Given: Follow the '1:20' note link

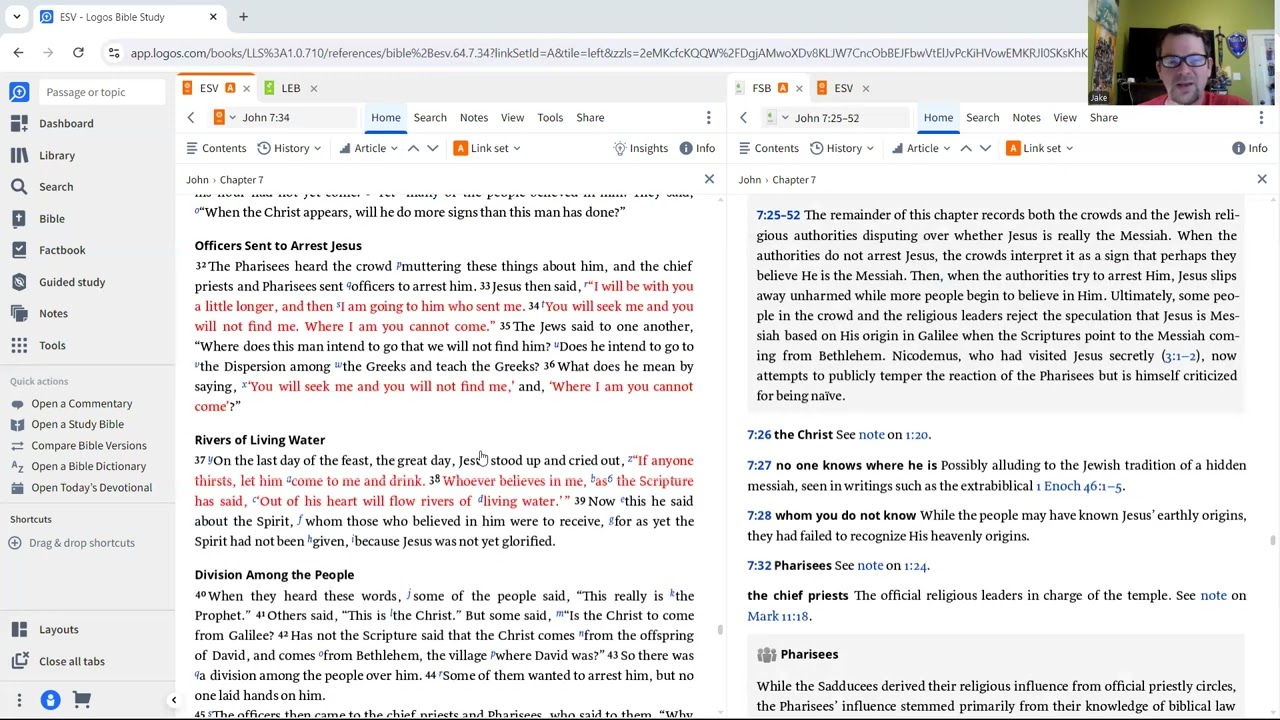Looking at the screenshot, I should tap(916, 435).
